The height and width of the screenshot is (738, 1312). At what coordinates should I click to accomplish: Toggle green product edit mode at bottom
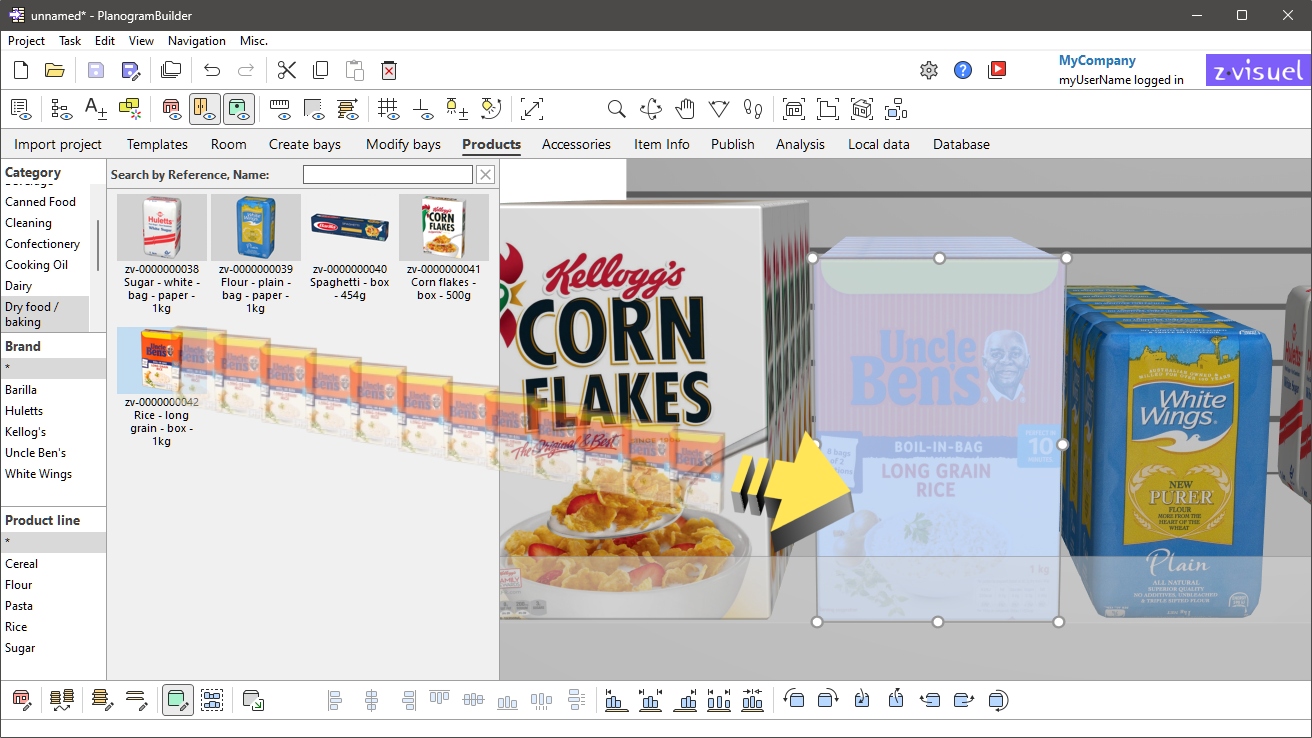click(178, 700)
